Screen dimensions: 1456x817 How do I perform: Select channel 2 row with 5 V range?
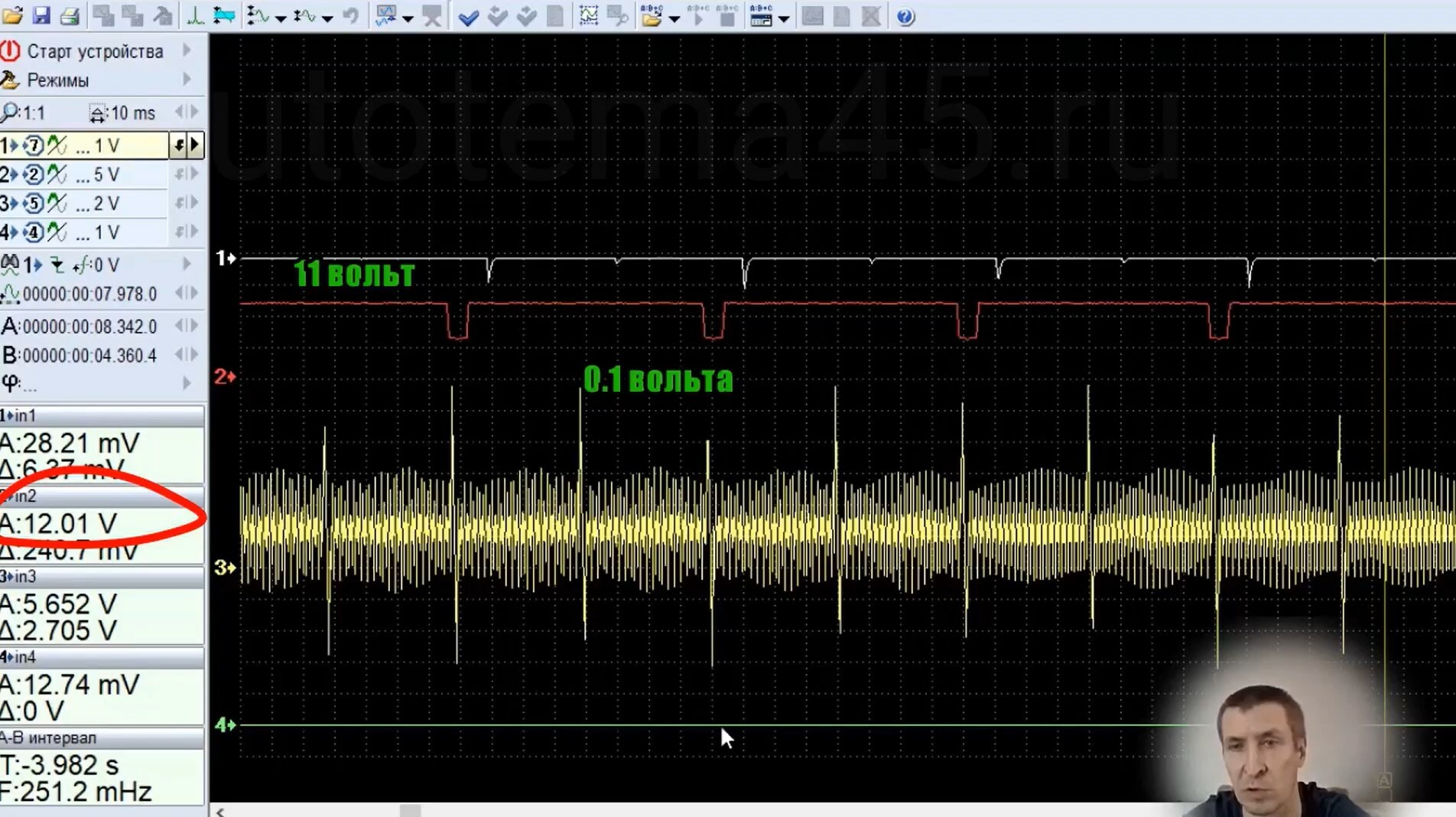click(x=84, y=174)
